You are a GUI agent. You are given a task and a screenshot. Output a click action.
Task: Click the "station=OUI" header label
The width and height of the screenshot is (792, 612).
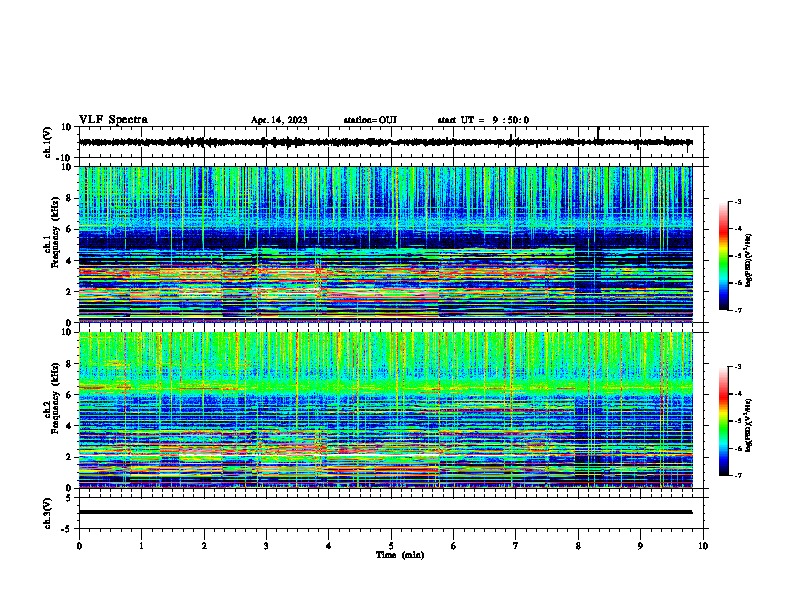click(x=370, y=120)
